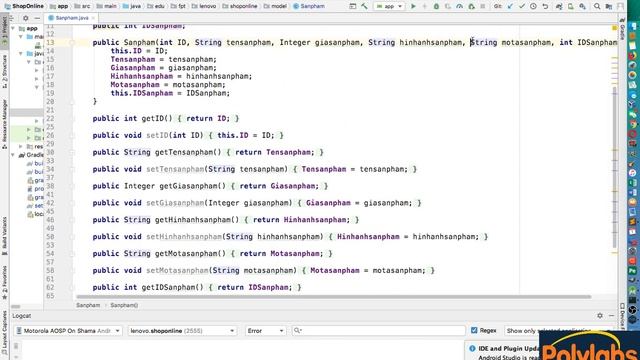Click the fold marker beside line 22

click(72, 118)
